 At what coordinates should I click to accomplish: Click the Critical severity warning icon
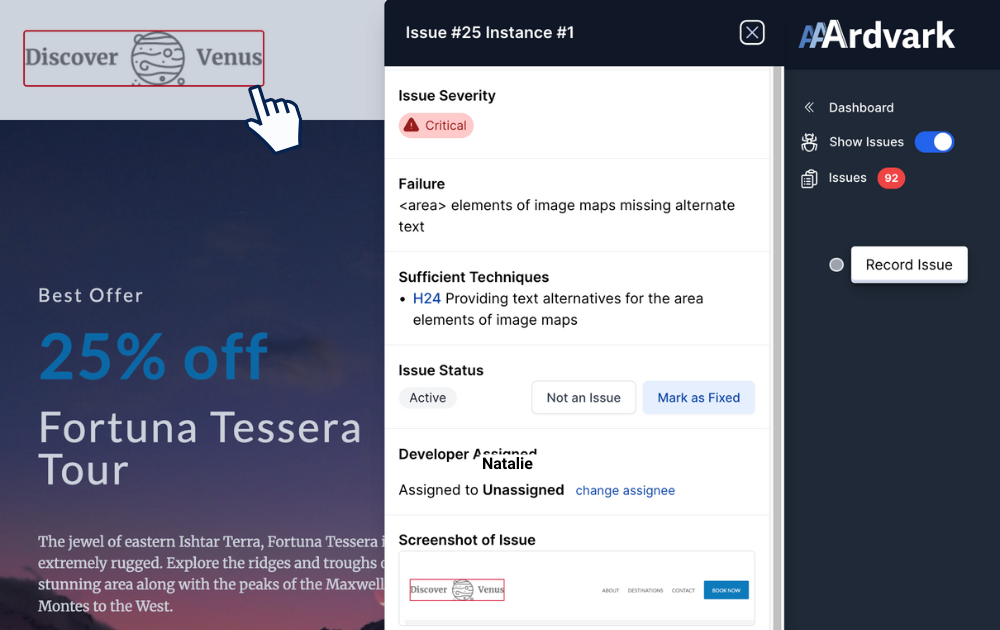tap(411, 126)
